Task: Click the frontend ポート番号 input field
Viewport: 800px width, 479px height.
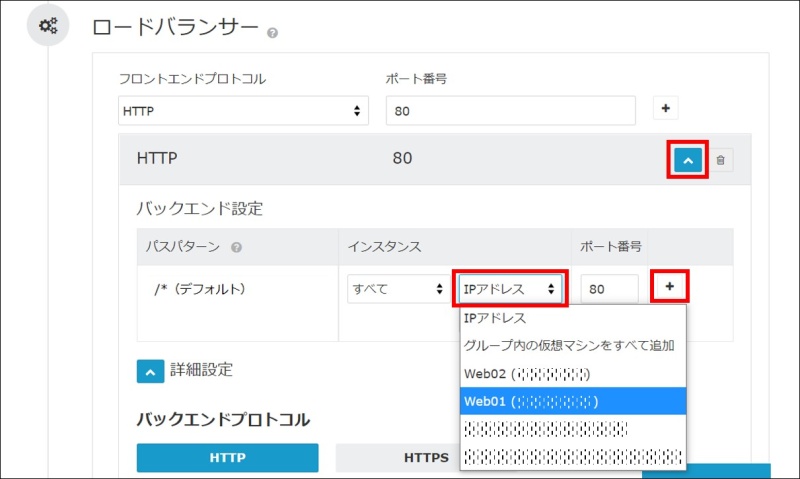Action: [x=510, y=111]
